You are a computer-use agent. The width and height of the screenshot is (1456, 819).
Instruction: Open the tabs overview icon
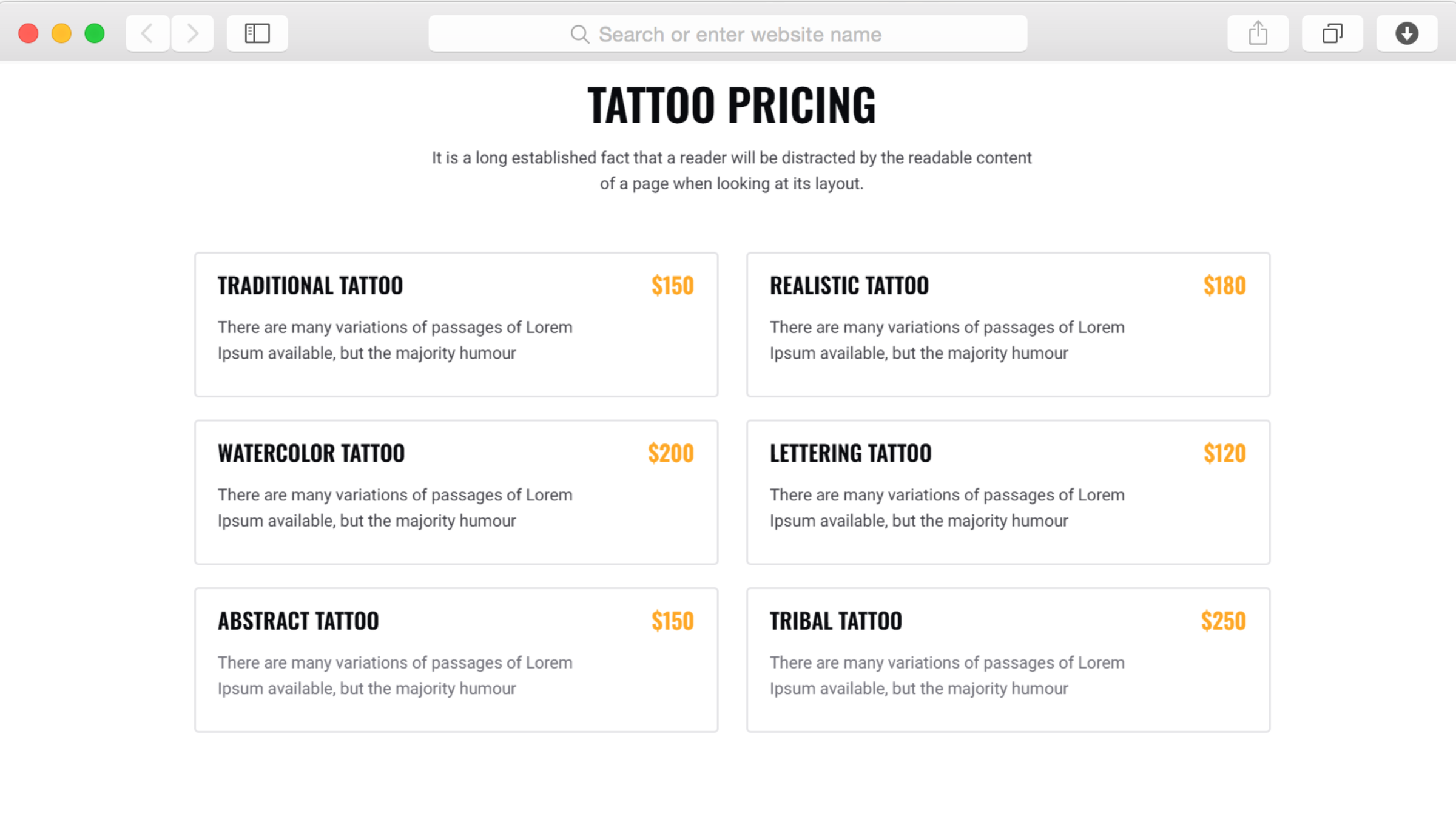point(1332,33)
